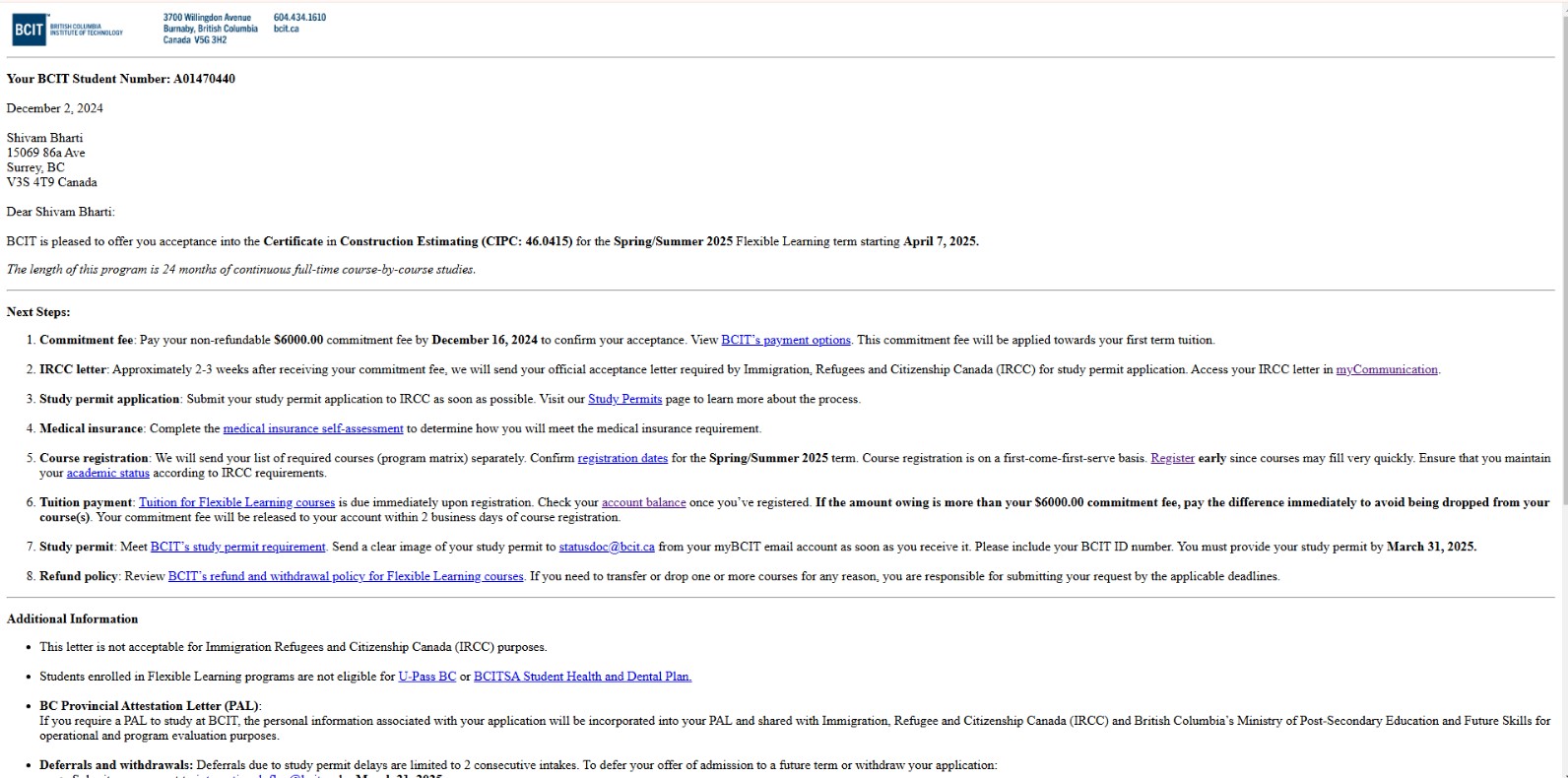Click the 'Refund policy' bold label
1568x778 pixels.
[x=78, y=576]
